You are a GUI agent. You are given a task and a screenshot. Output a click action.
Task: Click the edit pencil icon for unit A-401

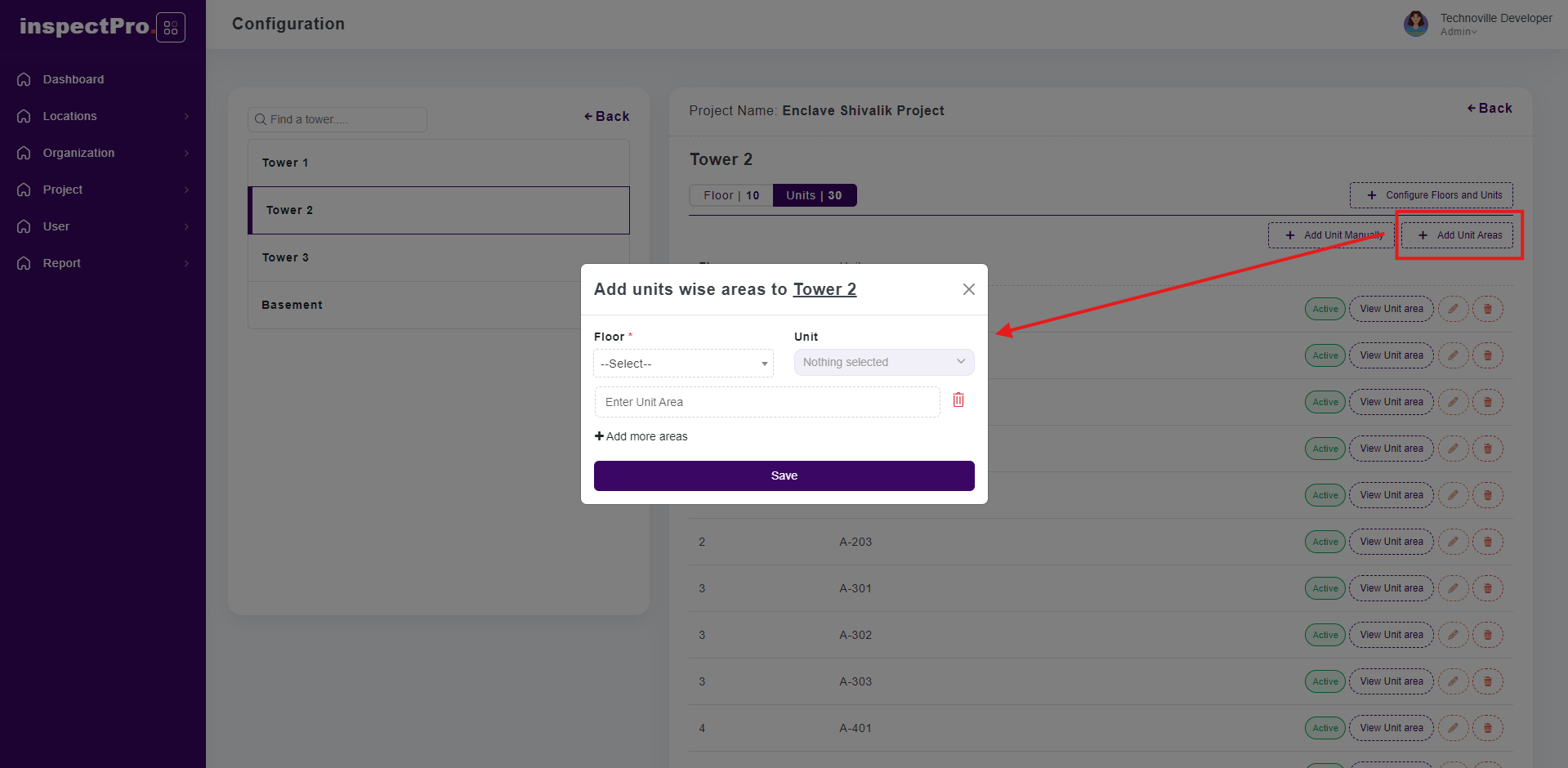[x=1453, y=728]
